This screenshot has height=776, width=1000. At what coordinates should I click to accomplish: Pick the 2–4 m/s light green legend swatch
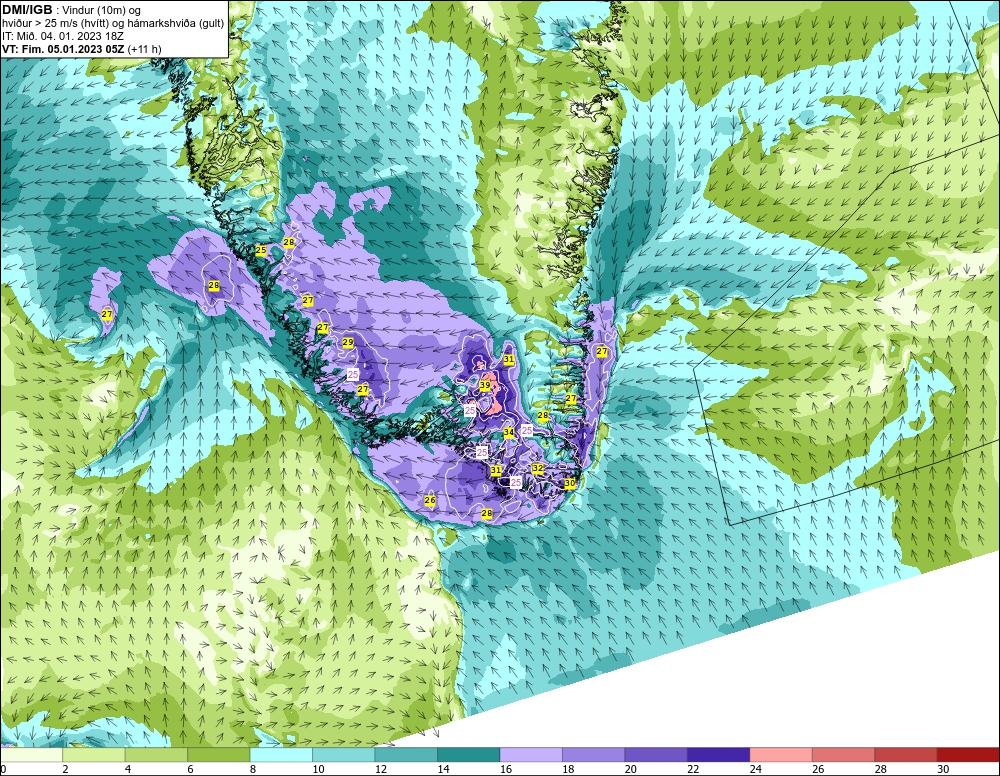pyautogui.click(x=93, y=755)
